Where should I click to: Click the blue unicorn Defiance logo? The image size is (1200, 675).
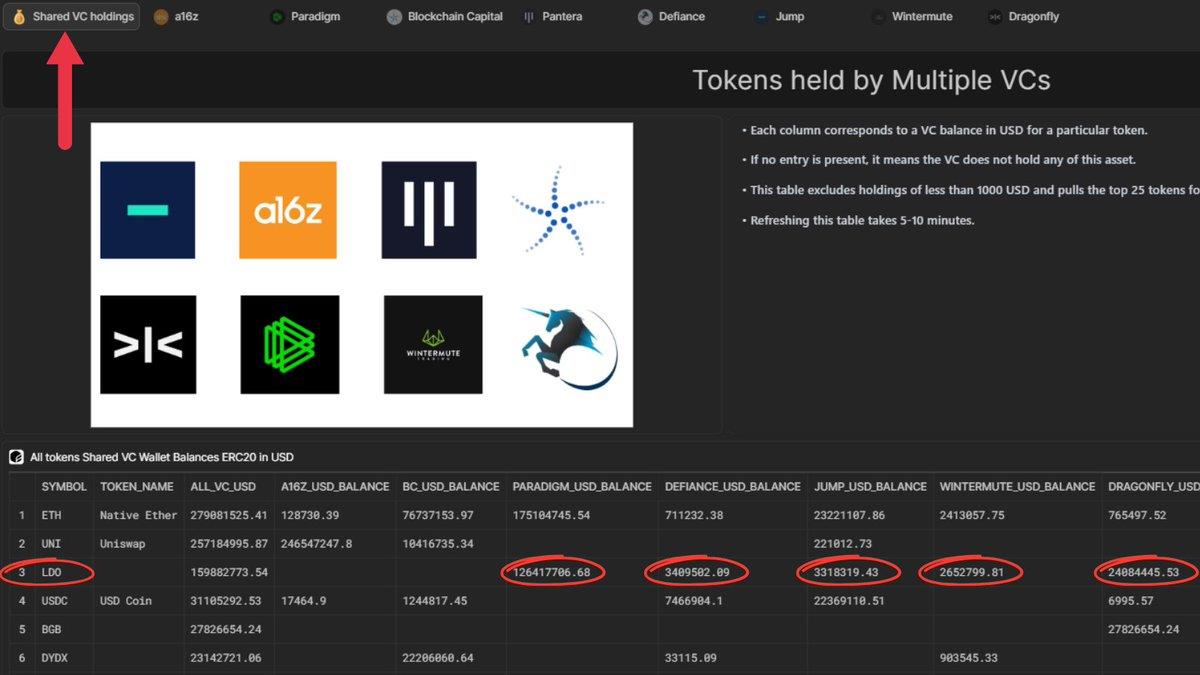[569, 347]
